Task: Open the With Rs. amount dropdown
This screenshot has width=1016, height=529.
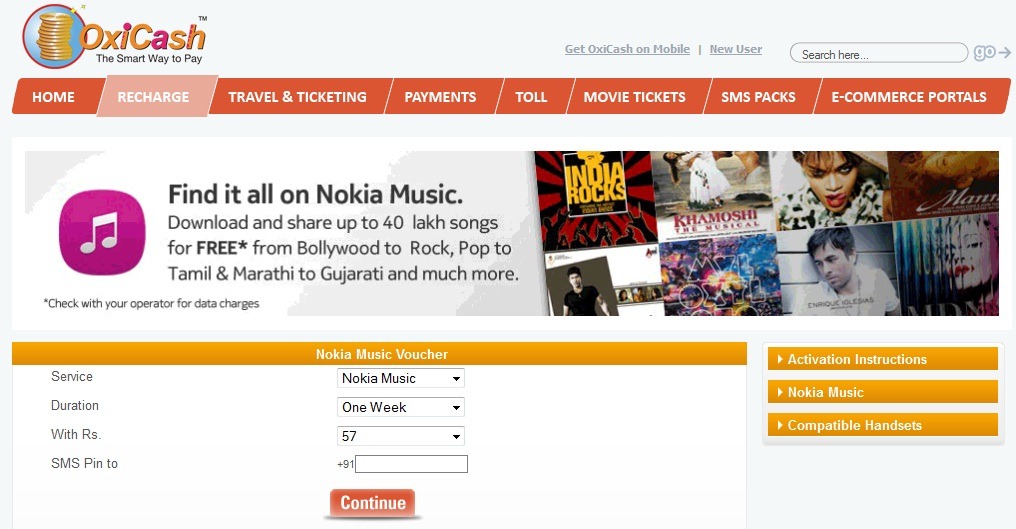Action: pos(401,436)
